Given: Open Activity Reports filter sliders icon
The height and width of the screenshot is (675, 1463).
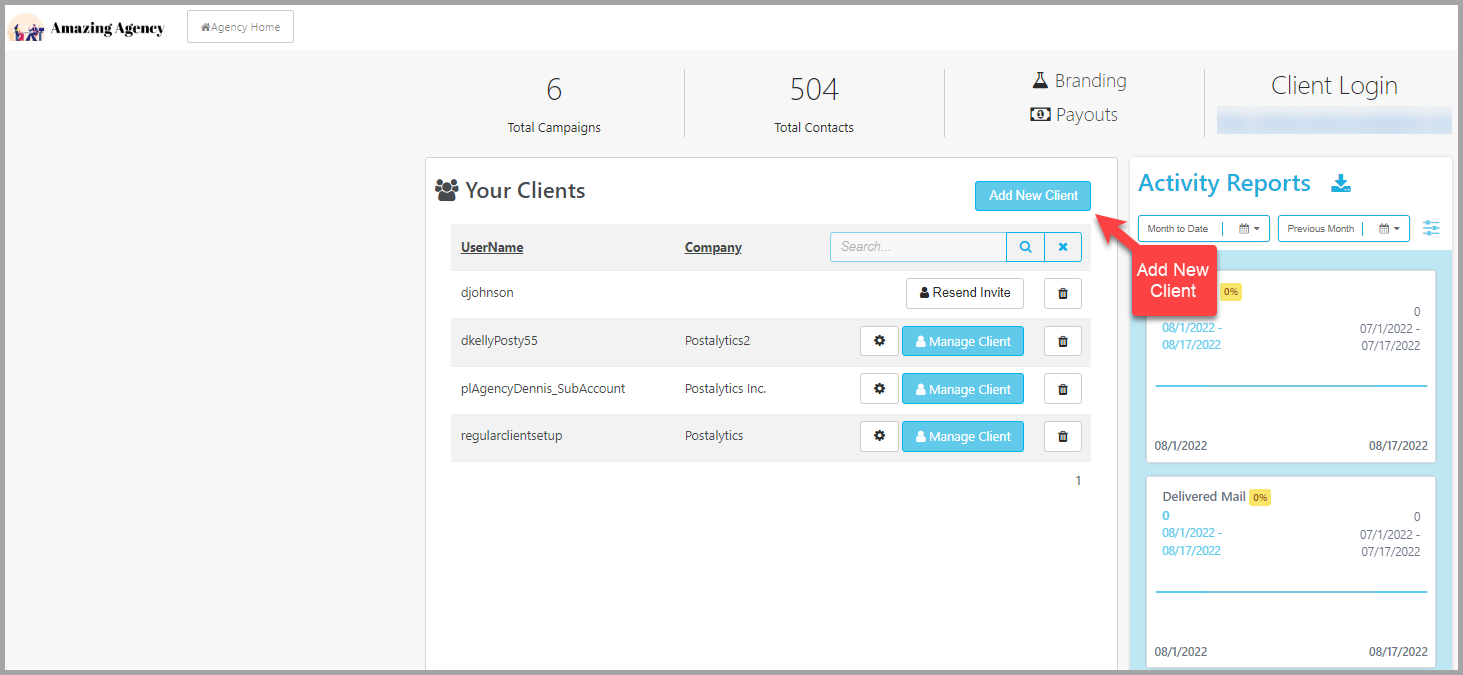Looking at the screenshot, I should pos(1432,228).
